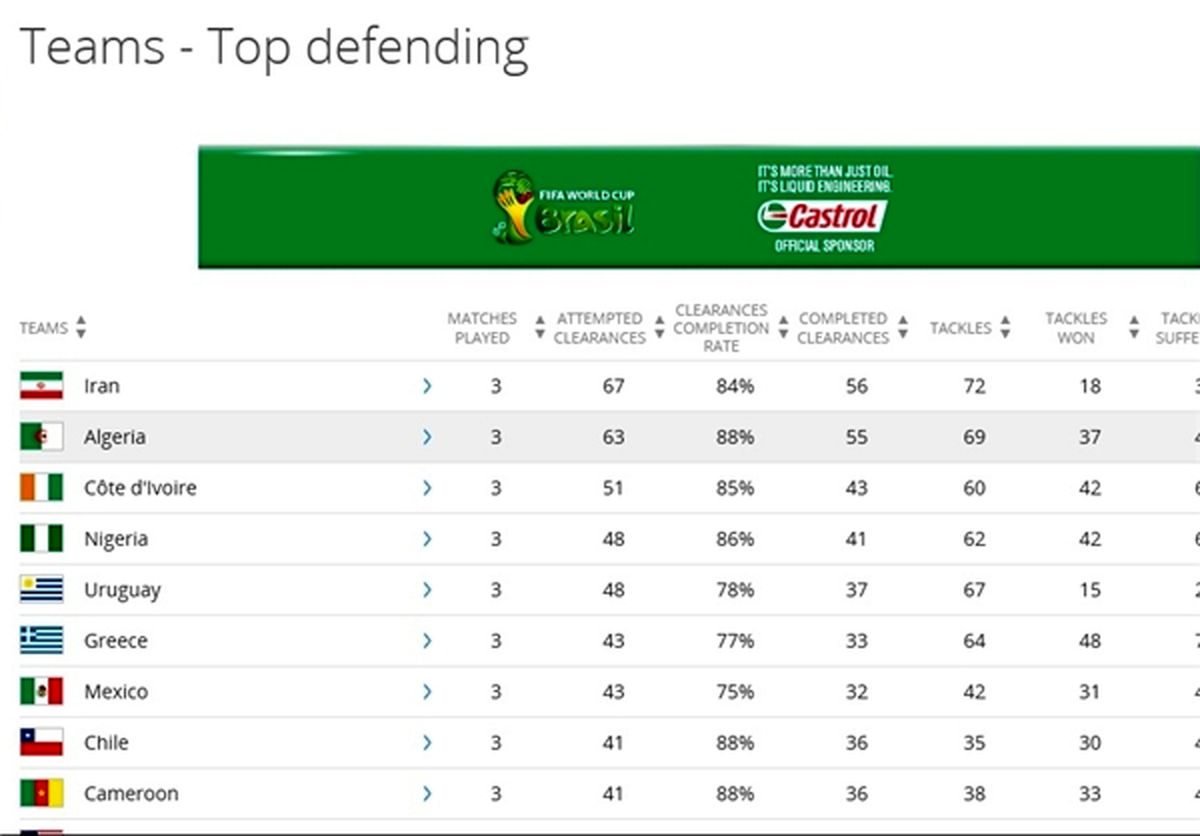The image size is (1200, 836).
Task: Sort by Completed Clearances arrows
Action: (x=903, y=328)
